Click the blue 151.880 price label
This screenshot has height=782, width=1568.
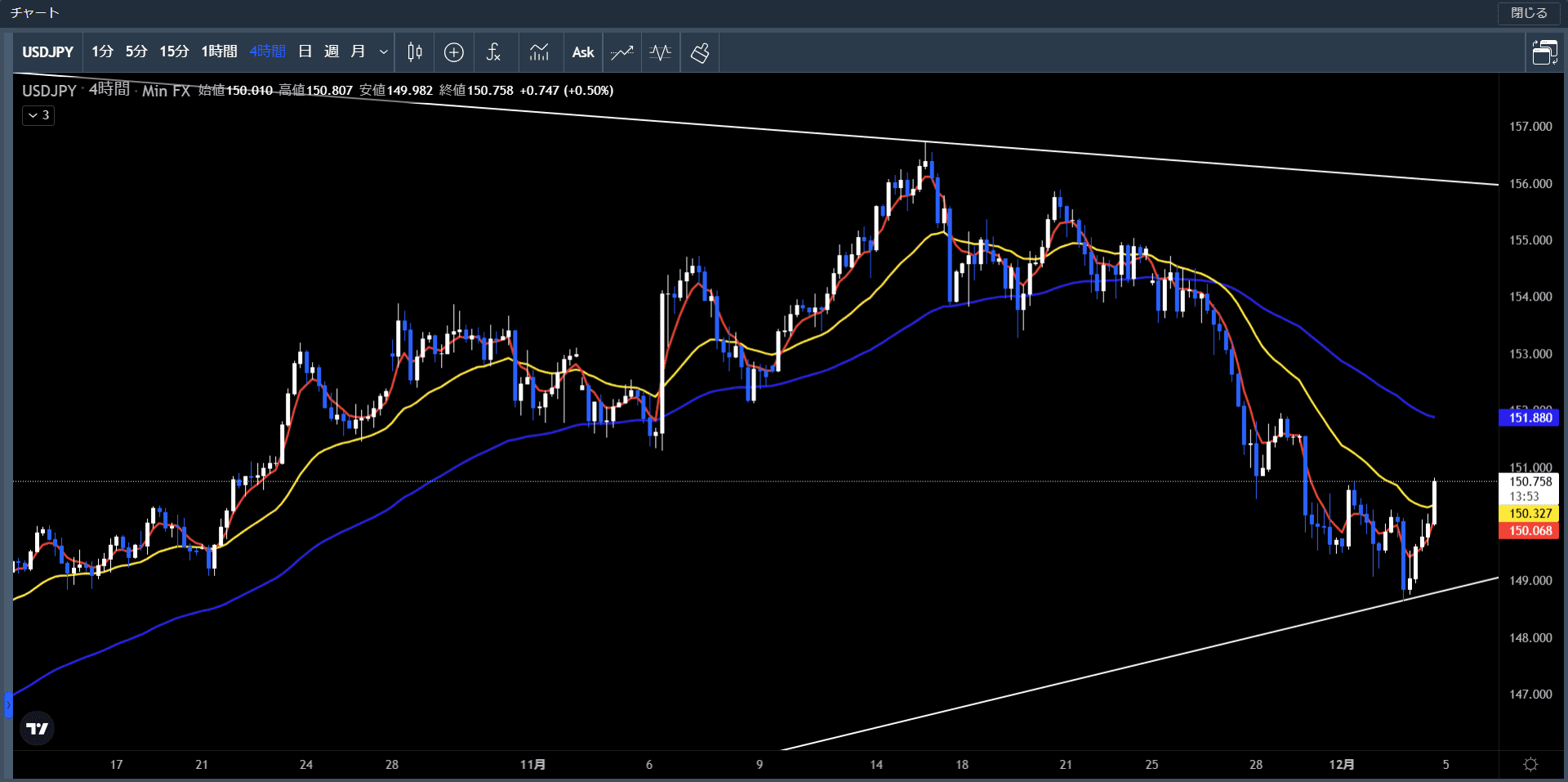pos(1529,418)
